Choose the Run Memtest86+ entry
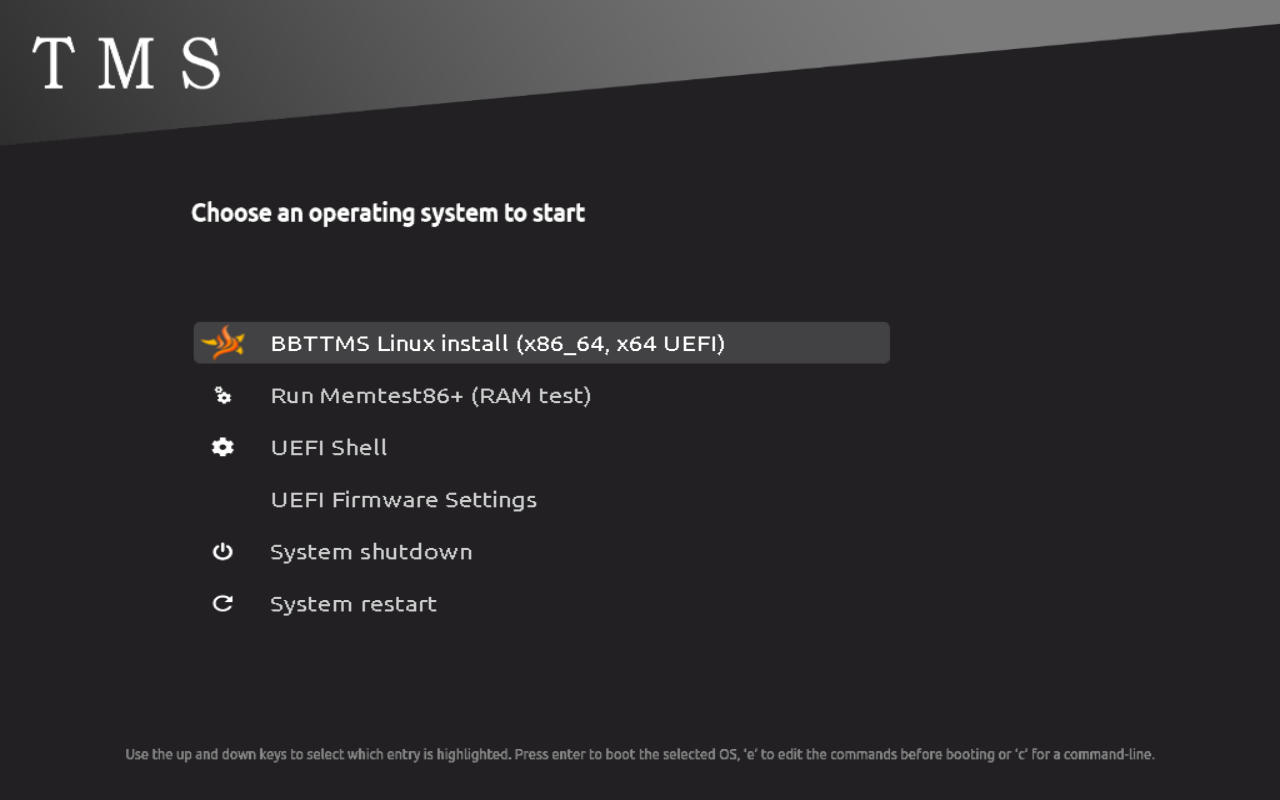 click(x=430, y=396)
